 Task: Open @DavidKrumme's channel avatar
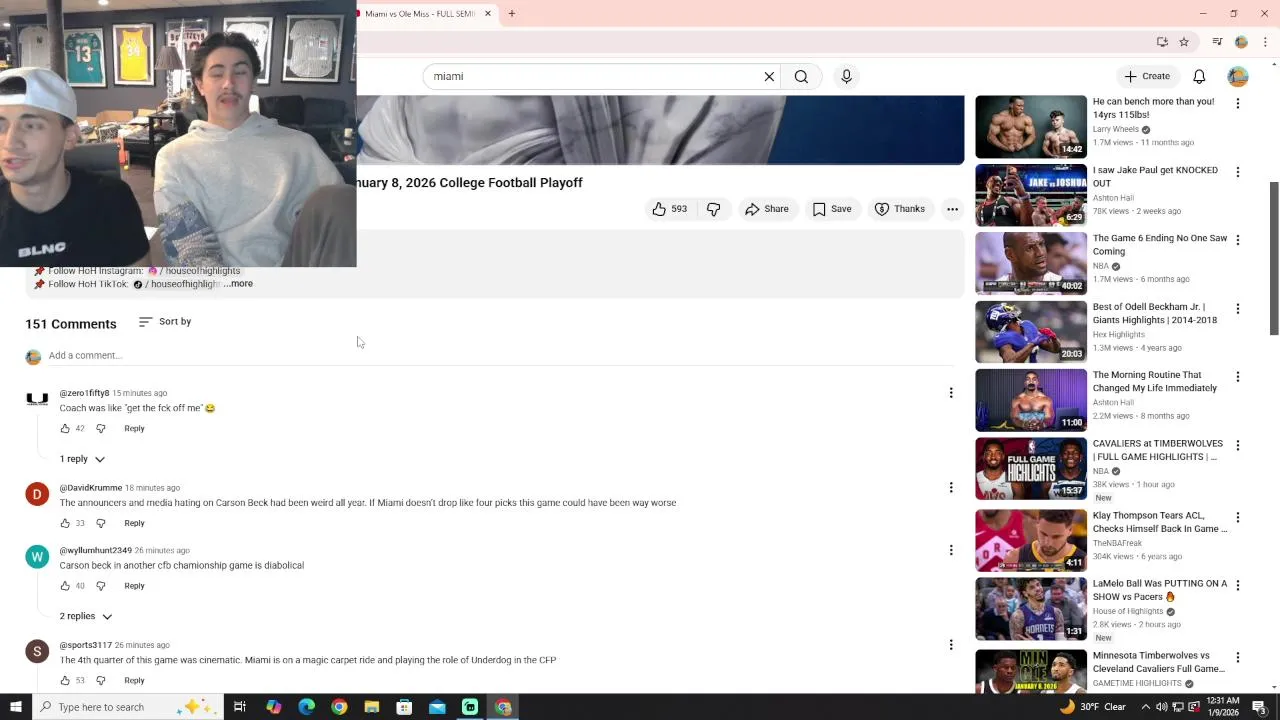coord(37,493)
